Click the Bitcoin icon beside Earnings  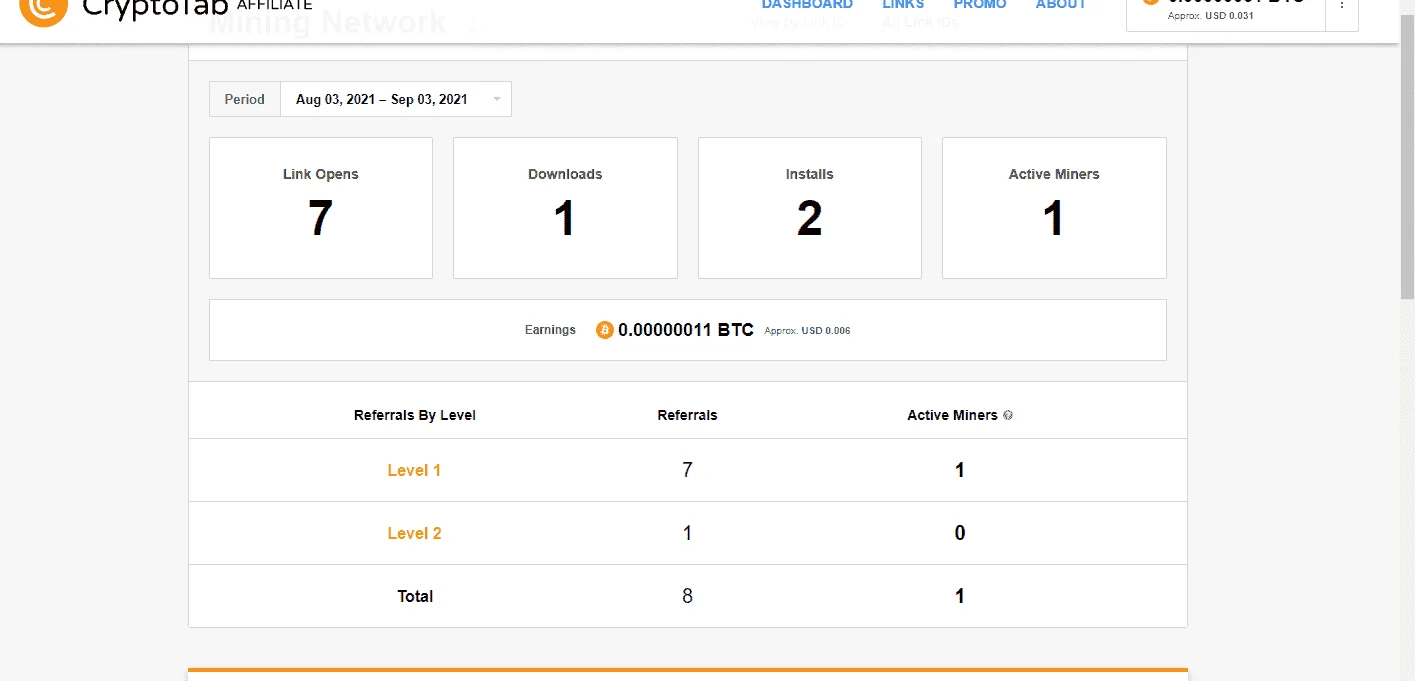604,330
